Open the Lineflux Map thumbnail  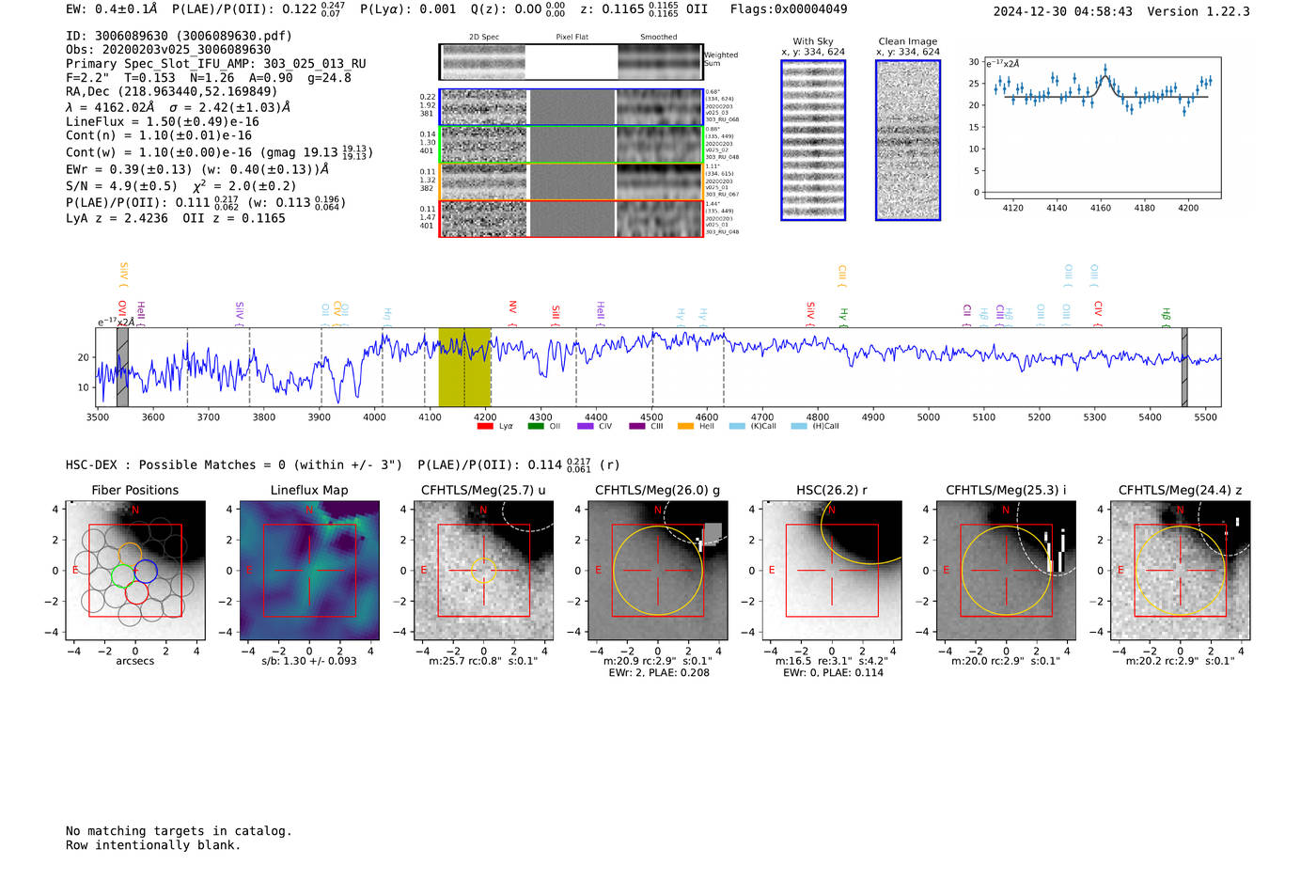309,571
